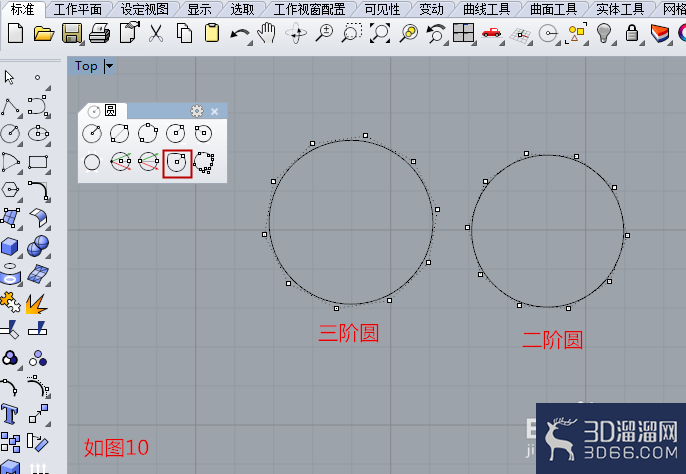
Task: Switch to the 设定视图 tab
Action: click(145, 9)
